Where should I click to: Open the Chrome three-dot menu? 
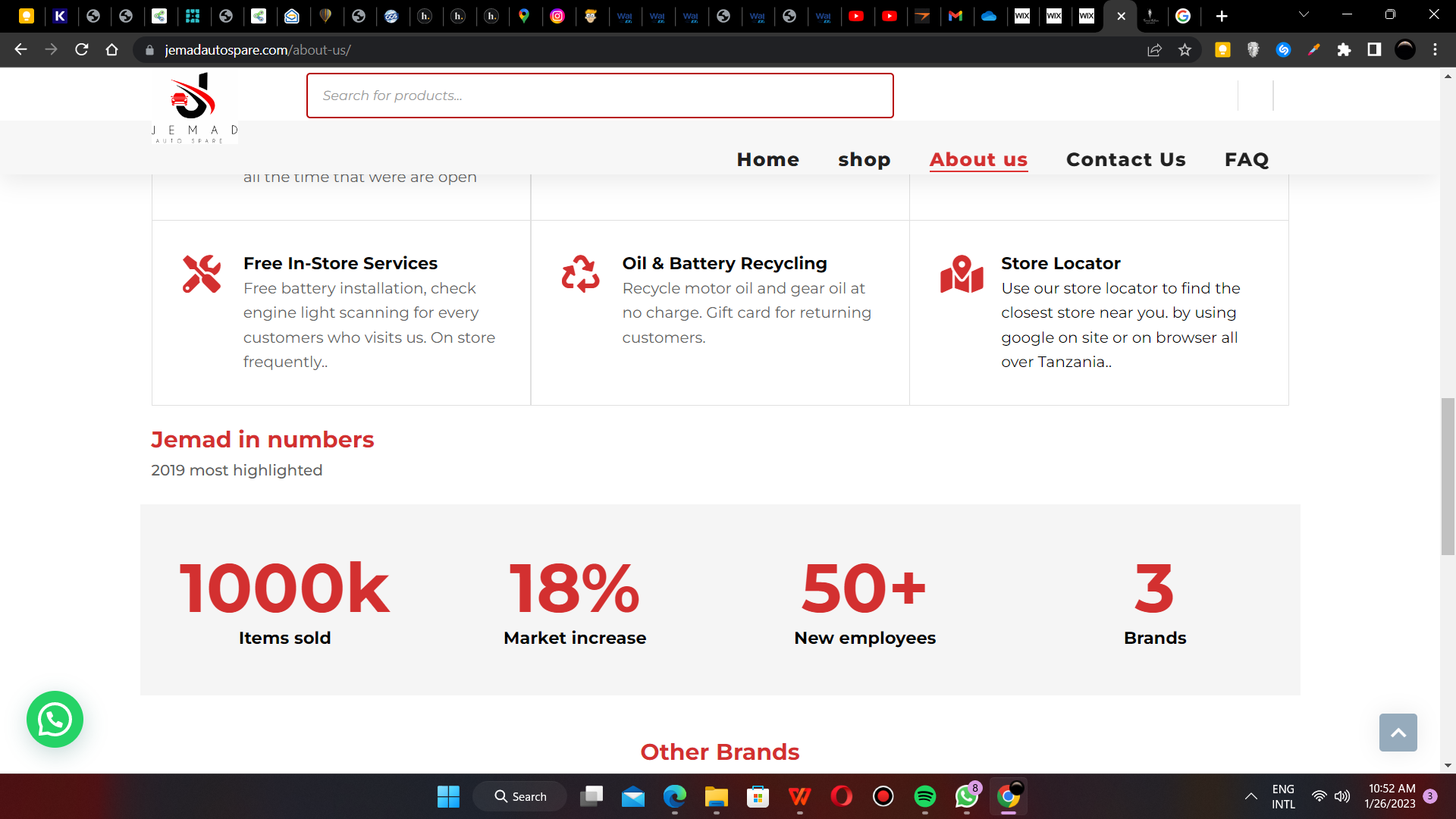[1435, 50]
